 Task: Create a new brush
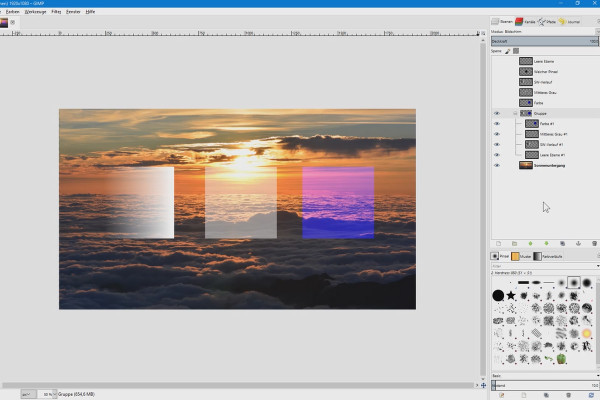point(524,395)
